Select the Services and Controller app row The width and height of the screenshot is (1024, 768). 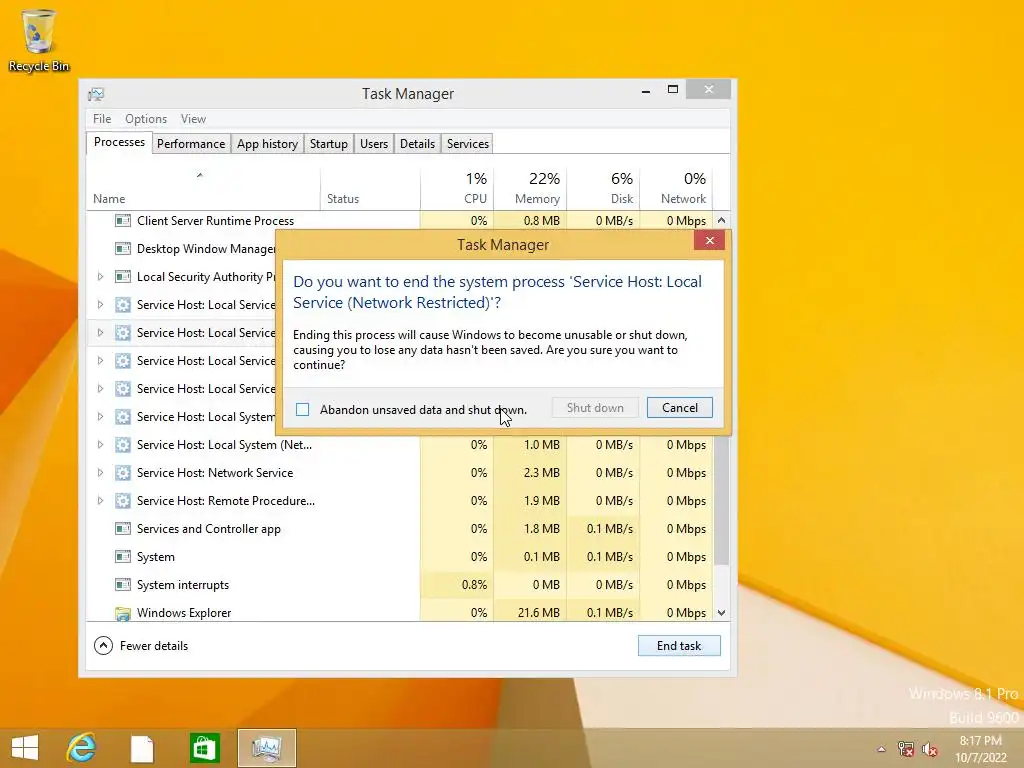pyautogui.click(x=400, y=529)
